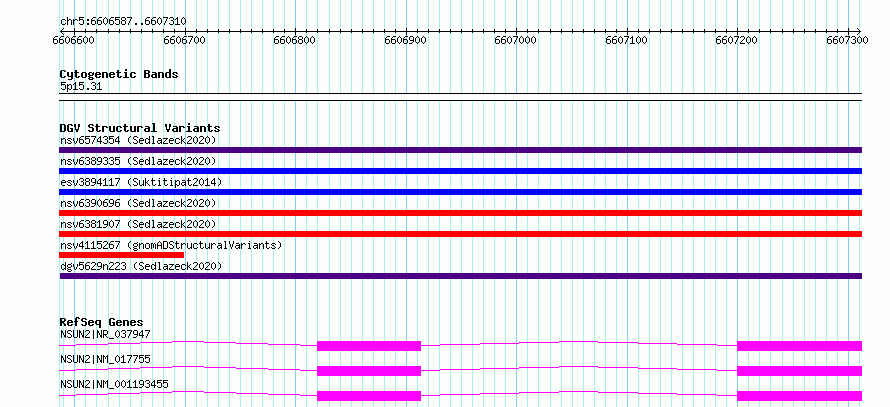Click the 6607200 ruler tick label
Screen dimensions: 890x407
(x=737, y=40)
